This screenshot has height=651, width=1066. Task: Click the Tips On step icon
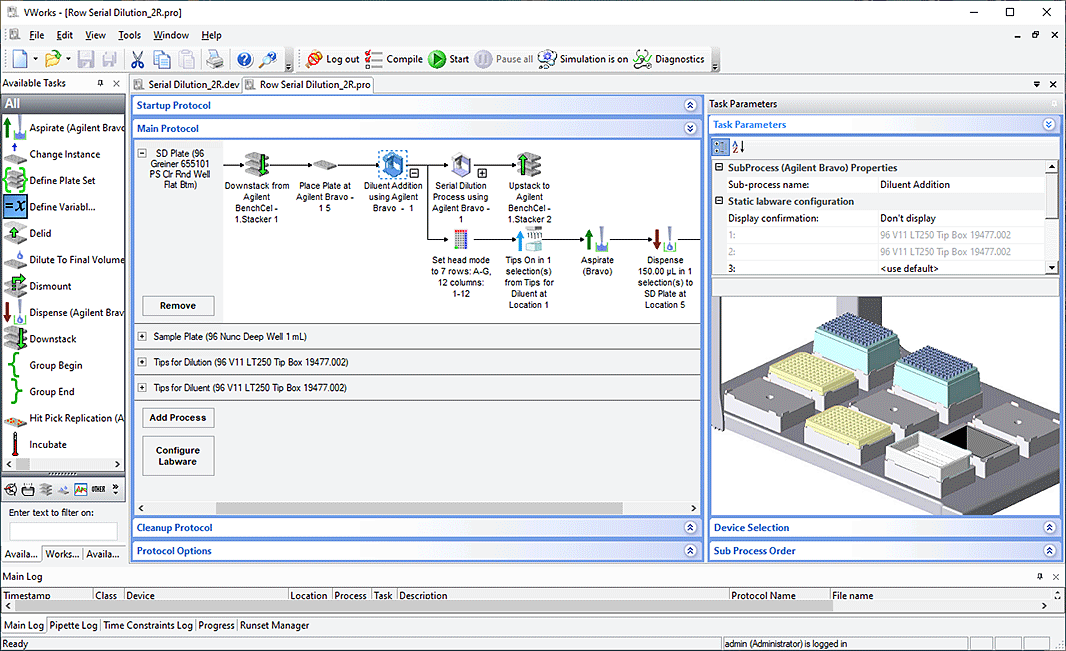(529, 239)
